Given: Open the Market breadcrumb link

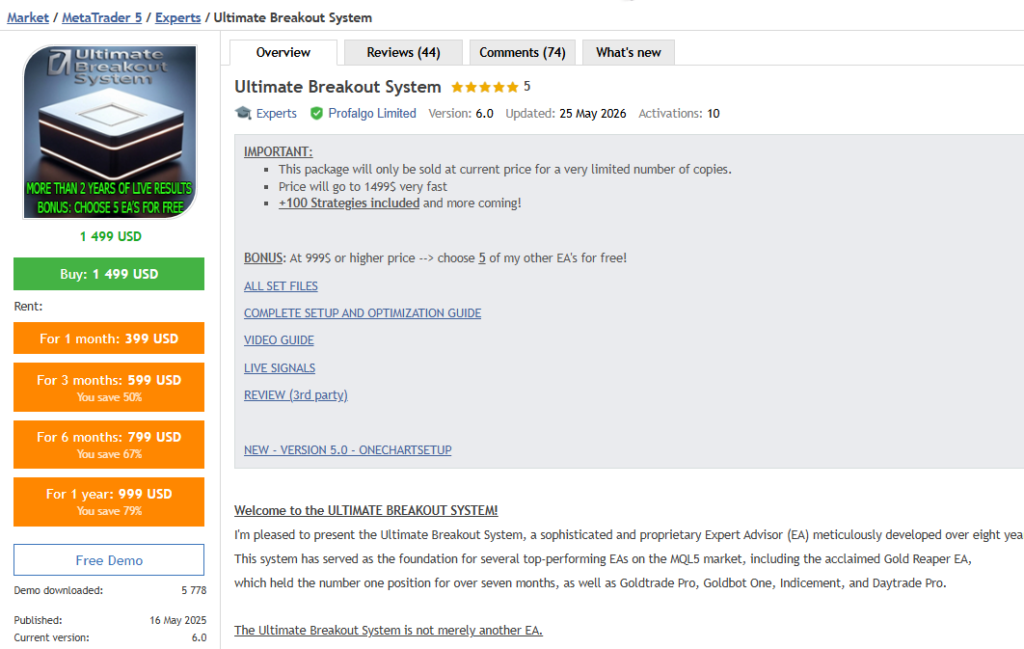Looking at the screenshot, I should [27, 18].
